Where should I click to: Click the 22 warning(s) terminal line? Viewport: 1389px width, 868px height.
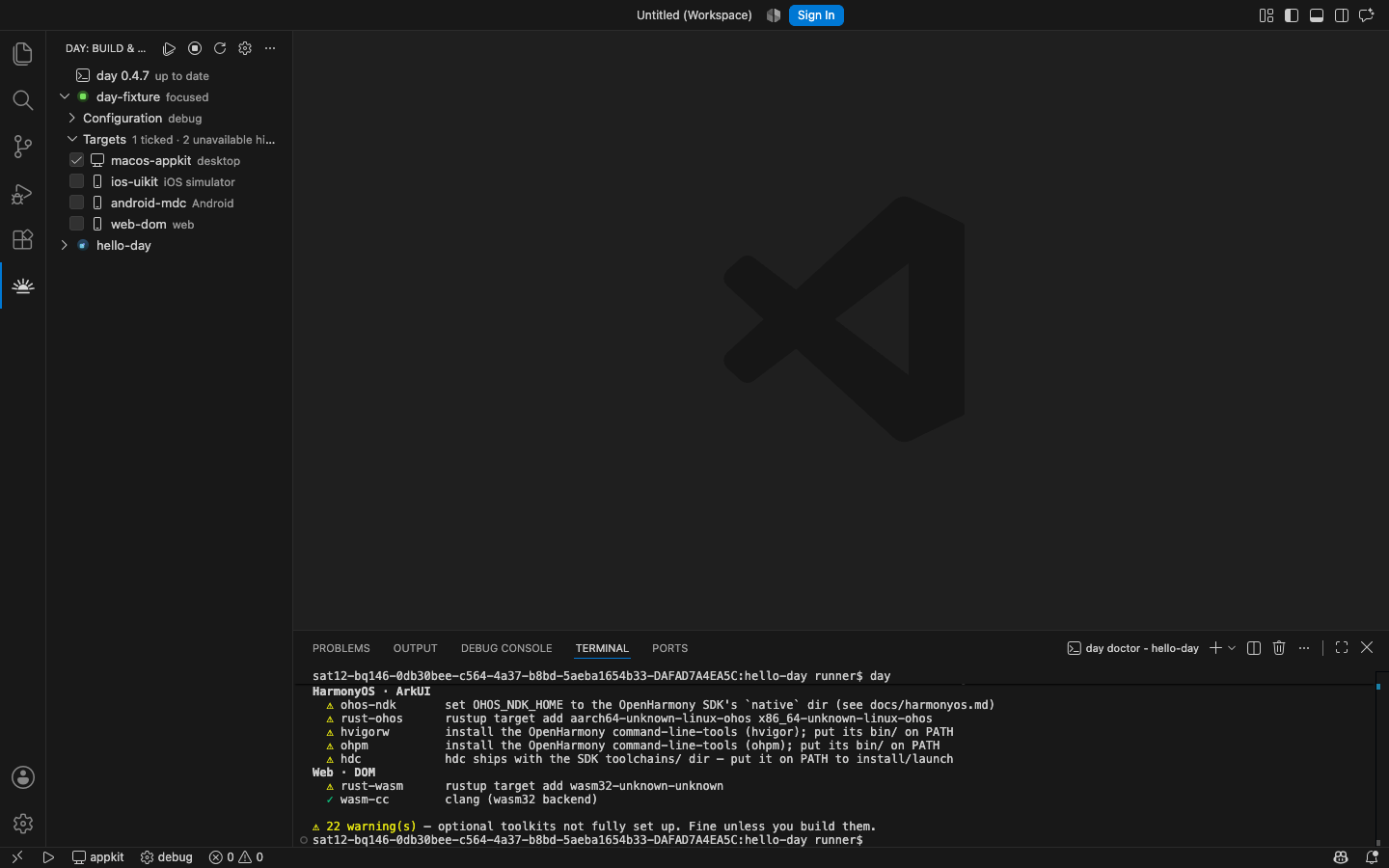[x=593, y=827]
